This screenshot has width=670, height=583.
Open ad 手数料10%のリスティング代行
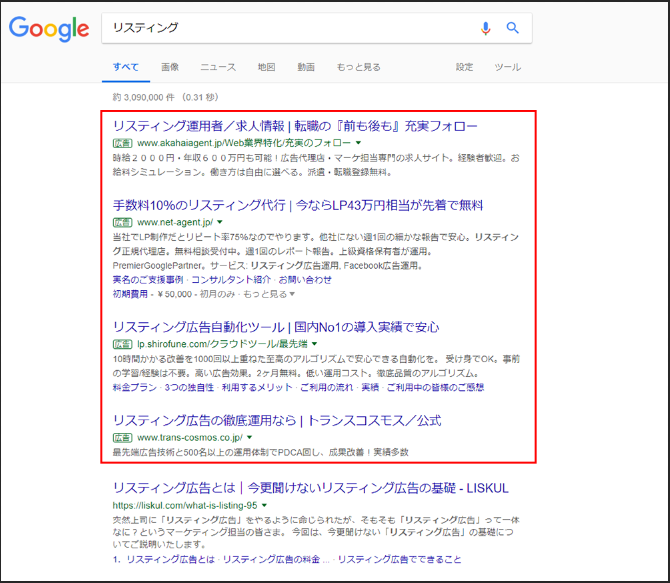(x=298, y=206)
